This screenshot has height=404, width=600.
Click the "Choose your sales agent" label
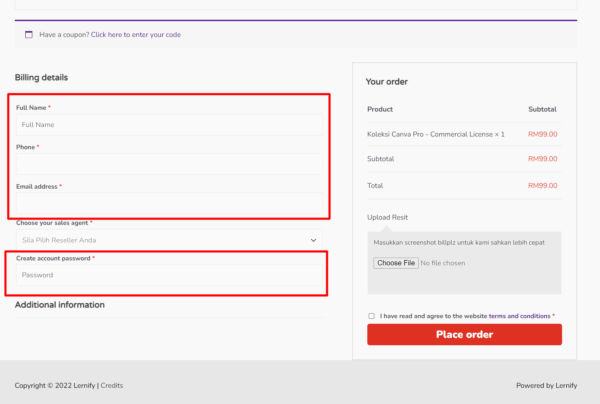click(52, 223)
